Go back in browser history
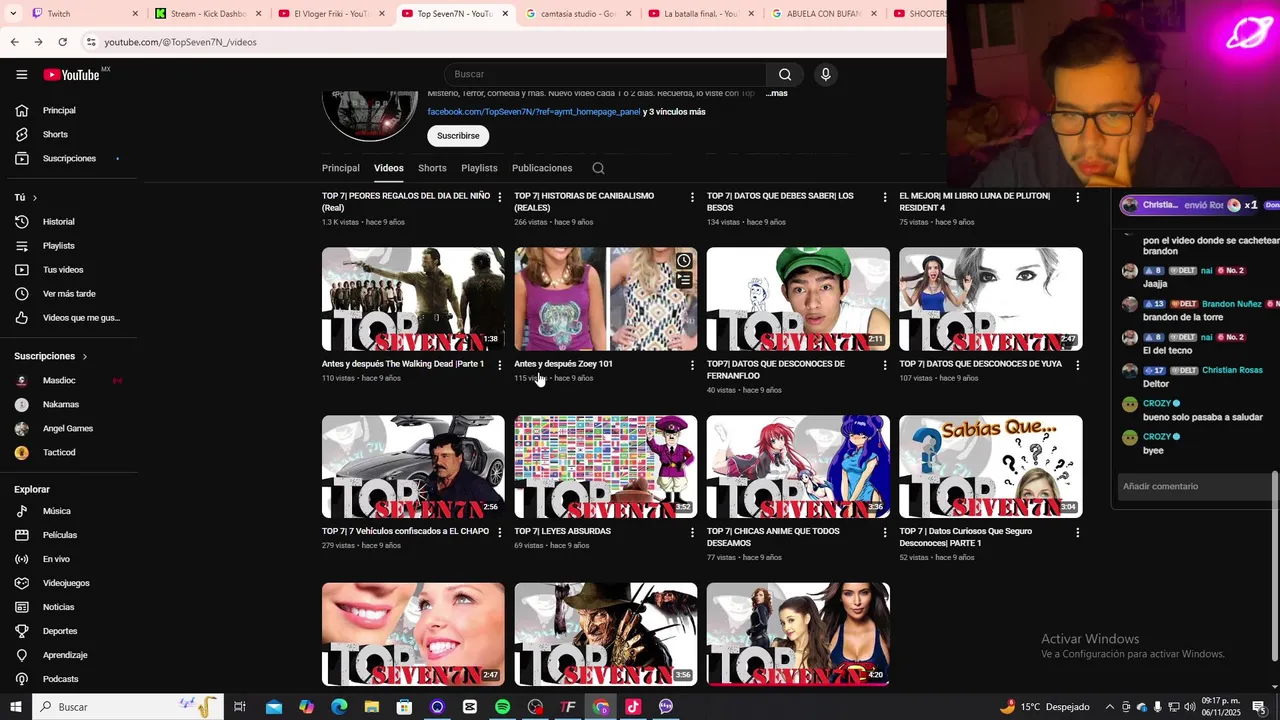Screen dimensions: 1280x720 tap(14, 42)
